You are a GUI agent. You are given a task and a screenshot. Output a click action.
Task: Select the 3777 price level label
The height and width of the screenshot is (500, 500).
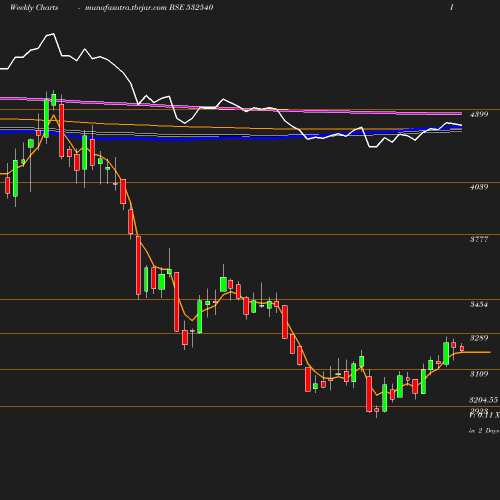coord(479,239)
